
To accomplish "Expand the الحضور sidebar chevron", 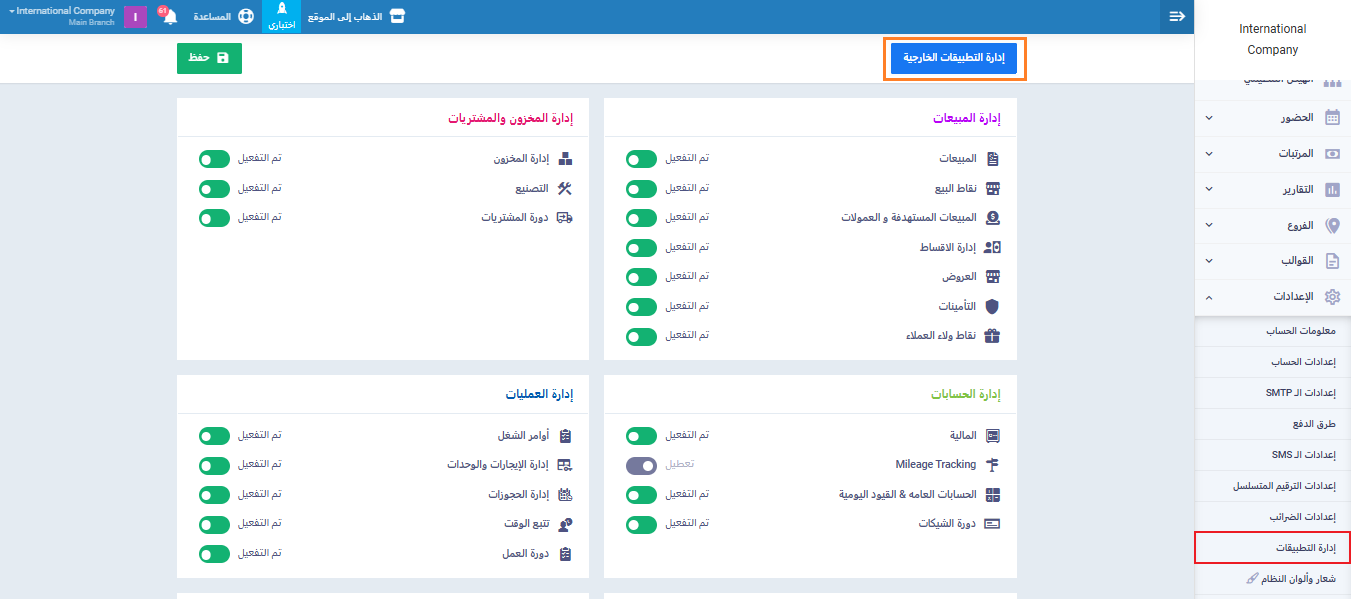I will point(1209,118).
